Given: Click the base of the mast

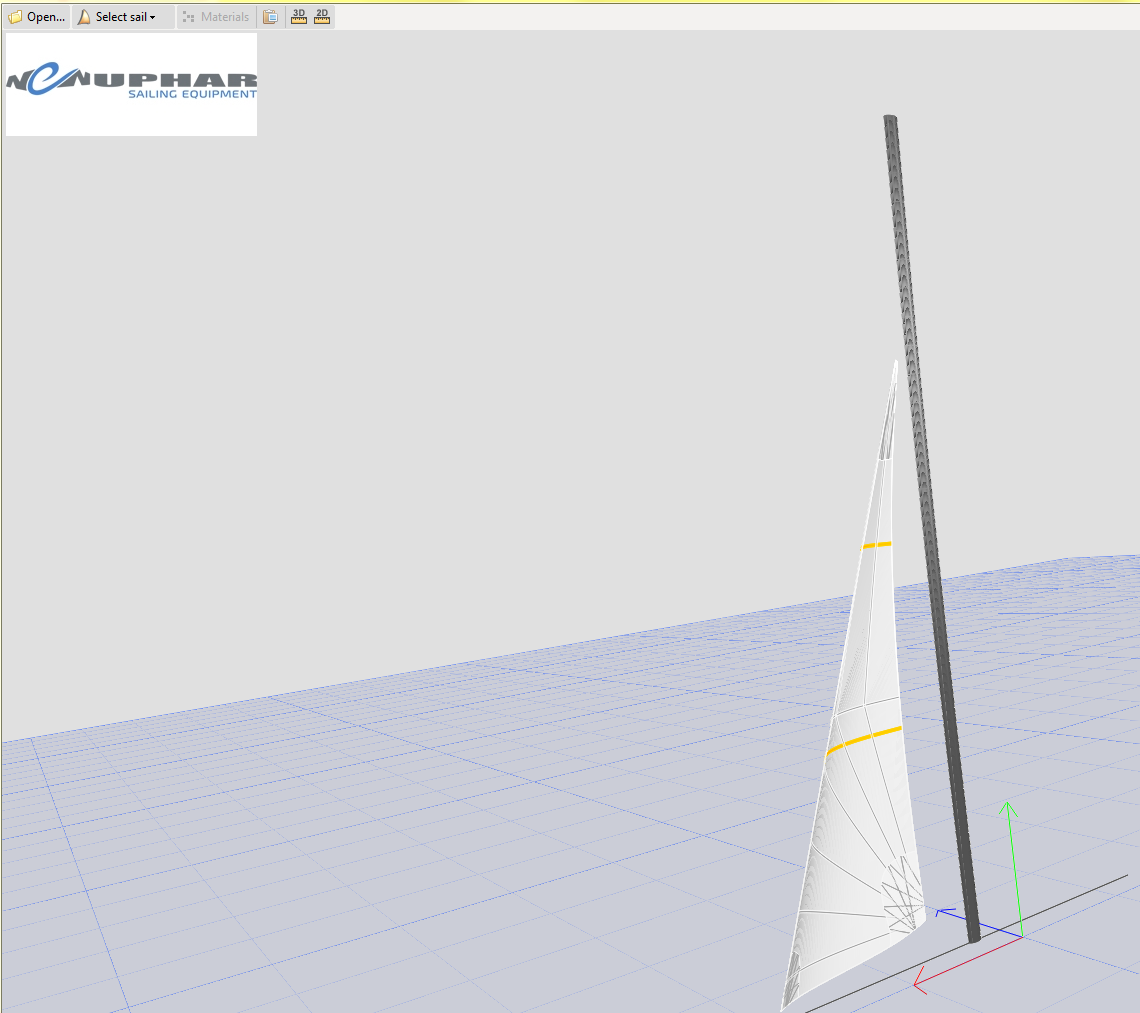Looking at the screenshot, I should tap(973, 936).
